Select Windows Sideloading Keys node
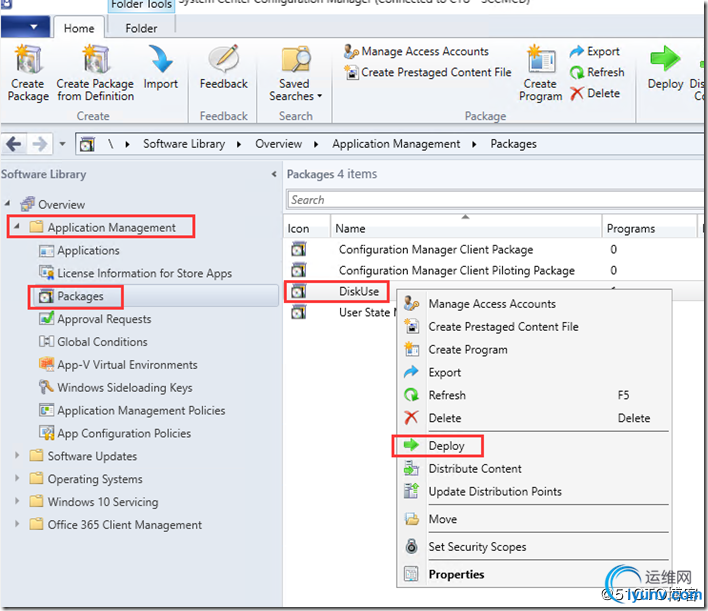708x611 pixels. tap(116, 387)
